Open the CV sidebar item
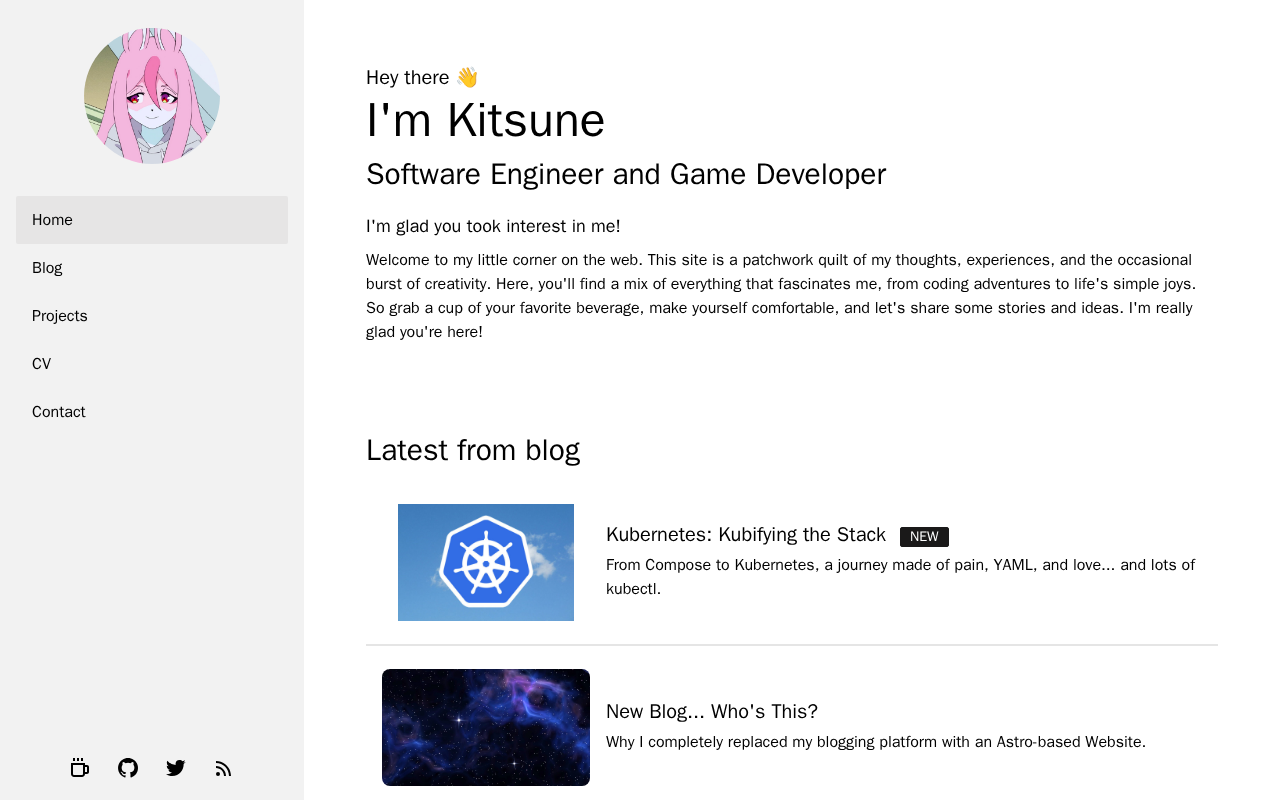 pyautogui.click(x=152, y=364)
